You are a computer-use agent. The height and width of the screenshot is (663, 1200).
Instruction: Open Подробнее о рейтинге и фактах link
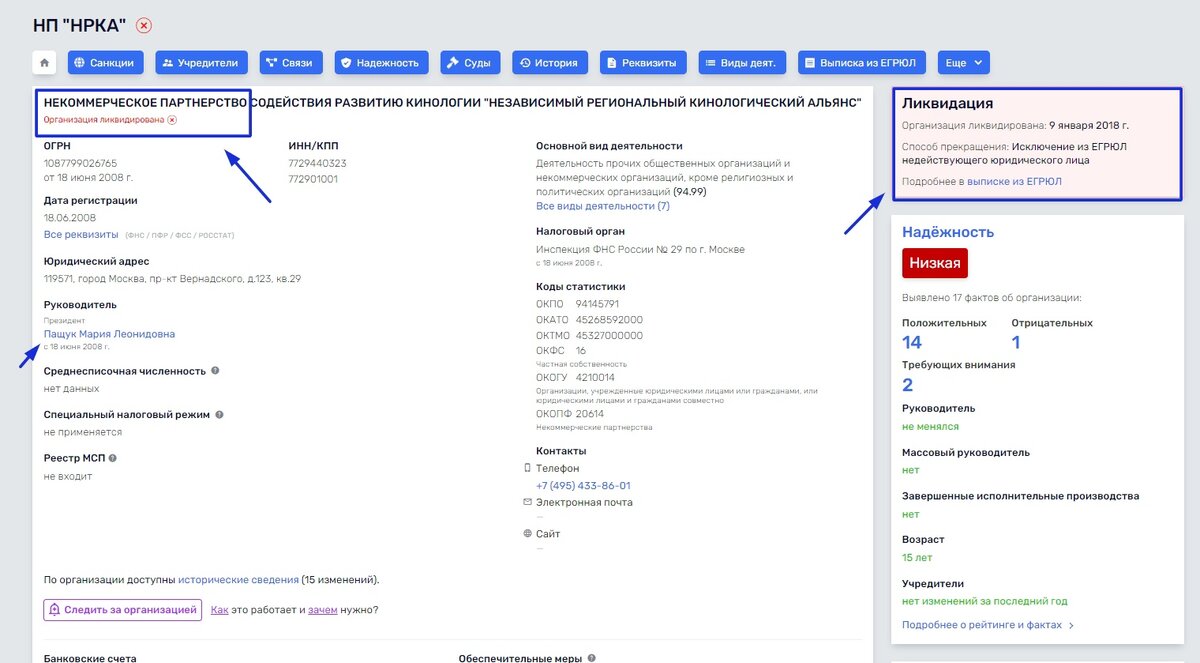[988, 625]
